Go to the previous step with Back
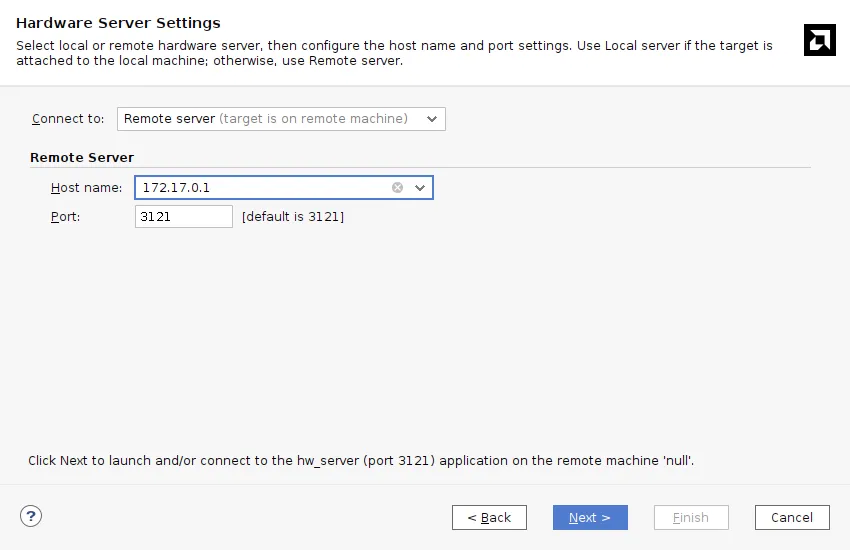Viewport: 850px width, 550px height. tap(489, 517)
